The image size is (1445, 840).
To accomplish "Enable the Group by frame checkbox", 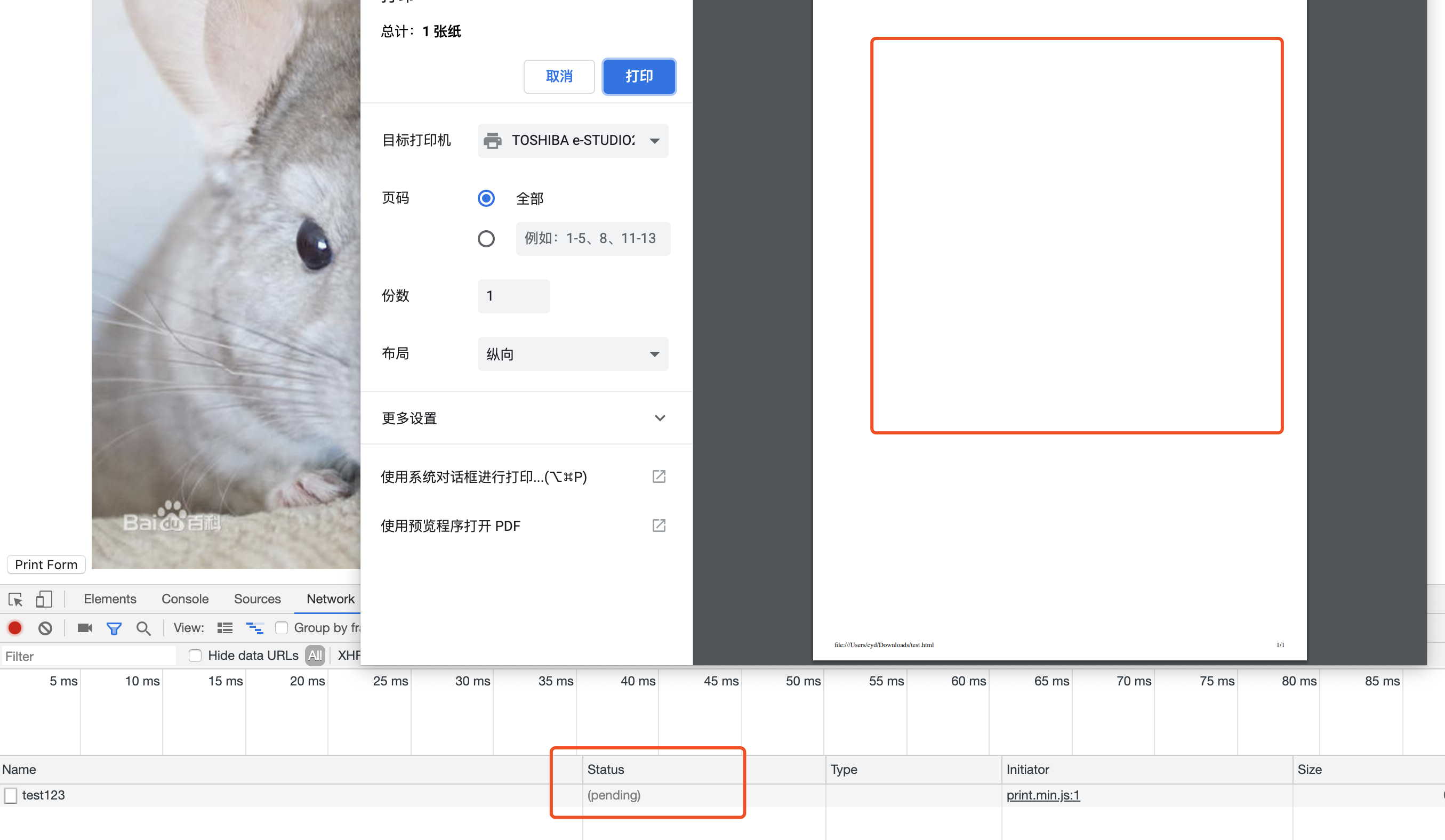I will pos(282,628).
